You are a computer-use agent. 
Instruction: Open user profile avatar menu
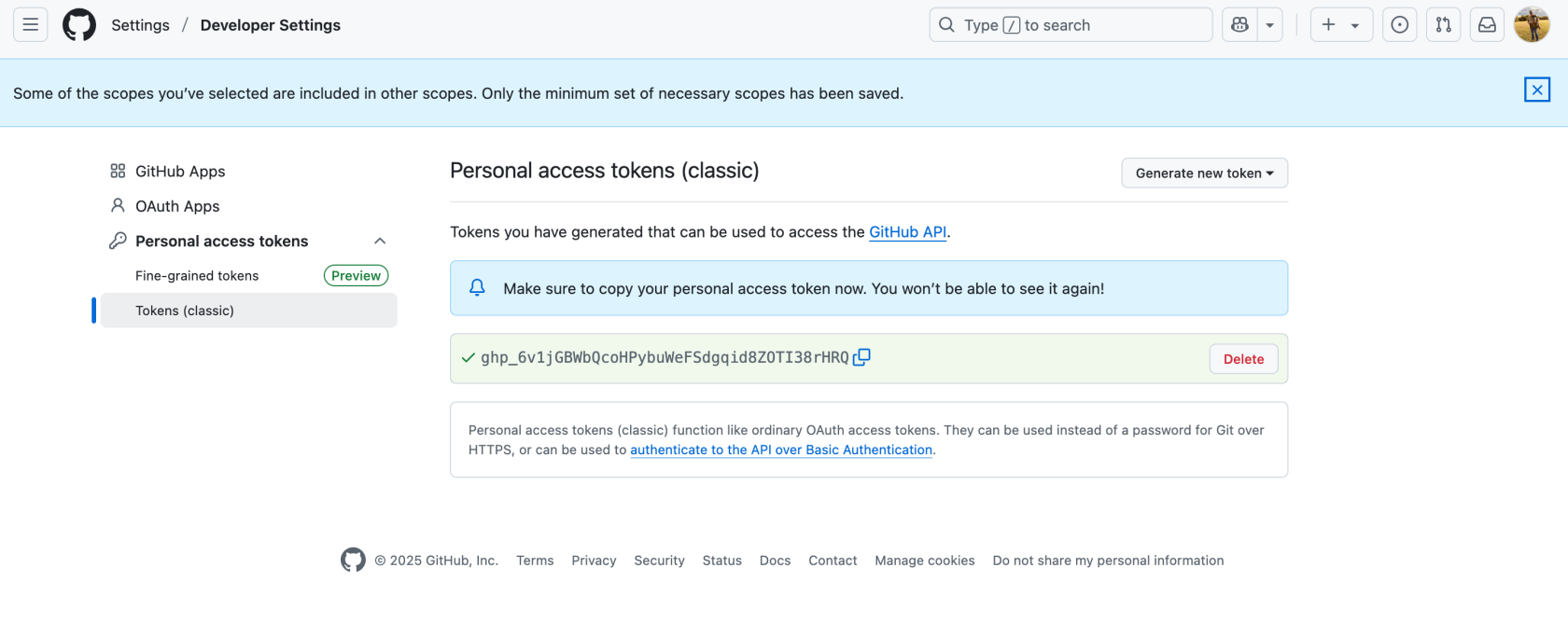click(x=1532, y=25)
